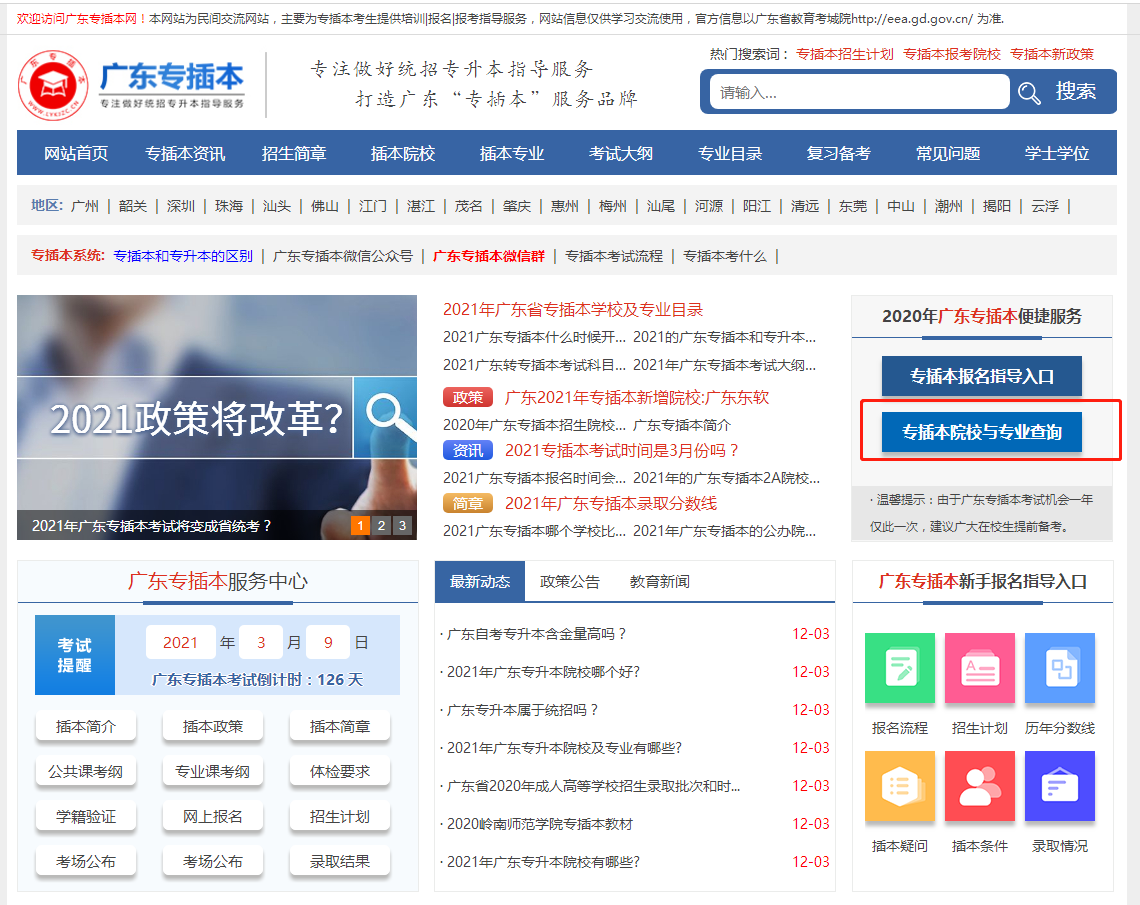Select 深圳 in the region list
This screenshot has width=1140, height=905.
pyautogui.click(x=181, y=206)
